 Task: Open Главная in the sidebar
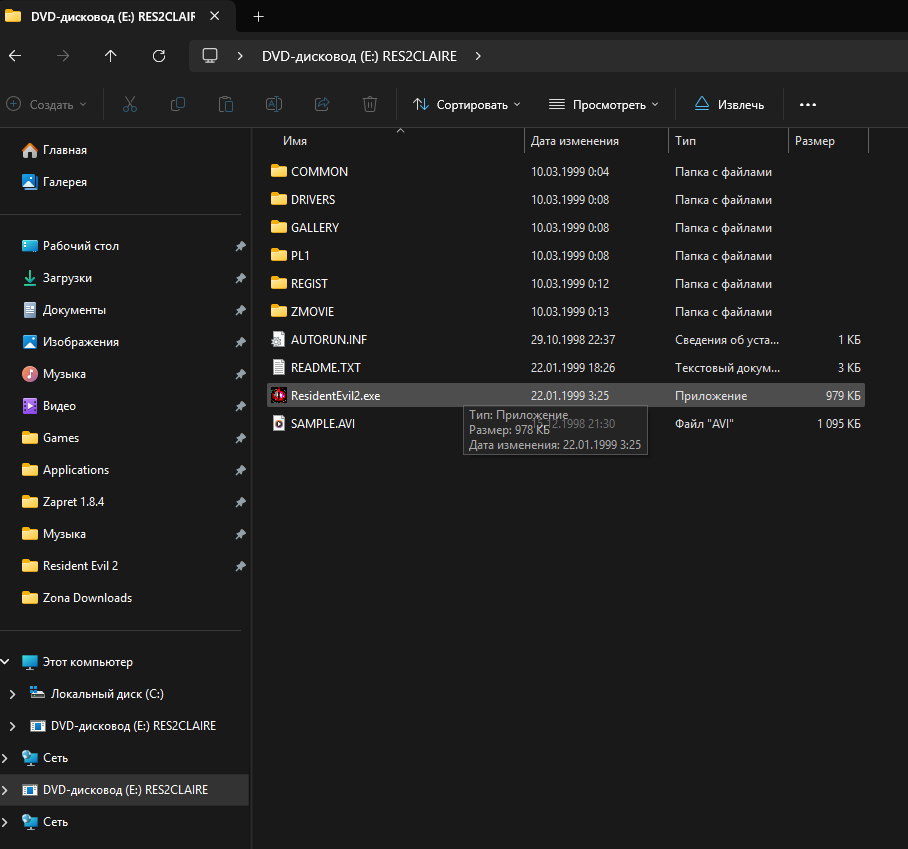(x=54, y=150)
